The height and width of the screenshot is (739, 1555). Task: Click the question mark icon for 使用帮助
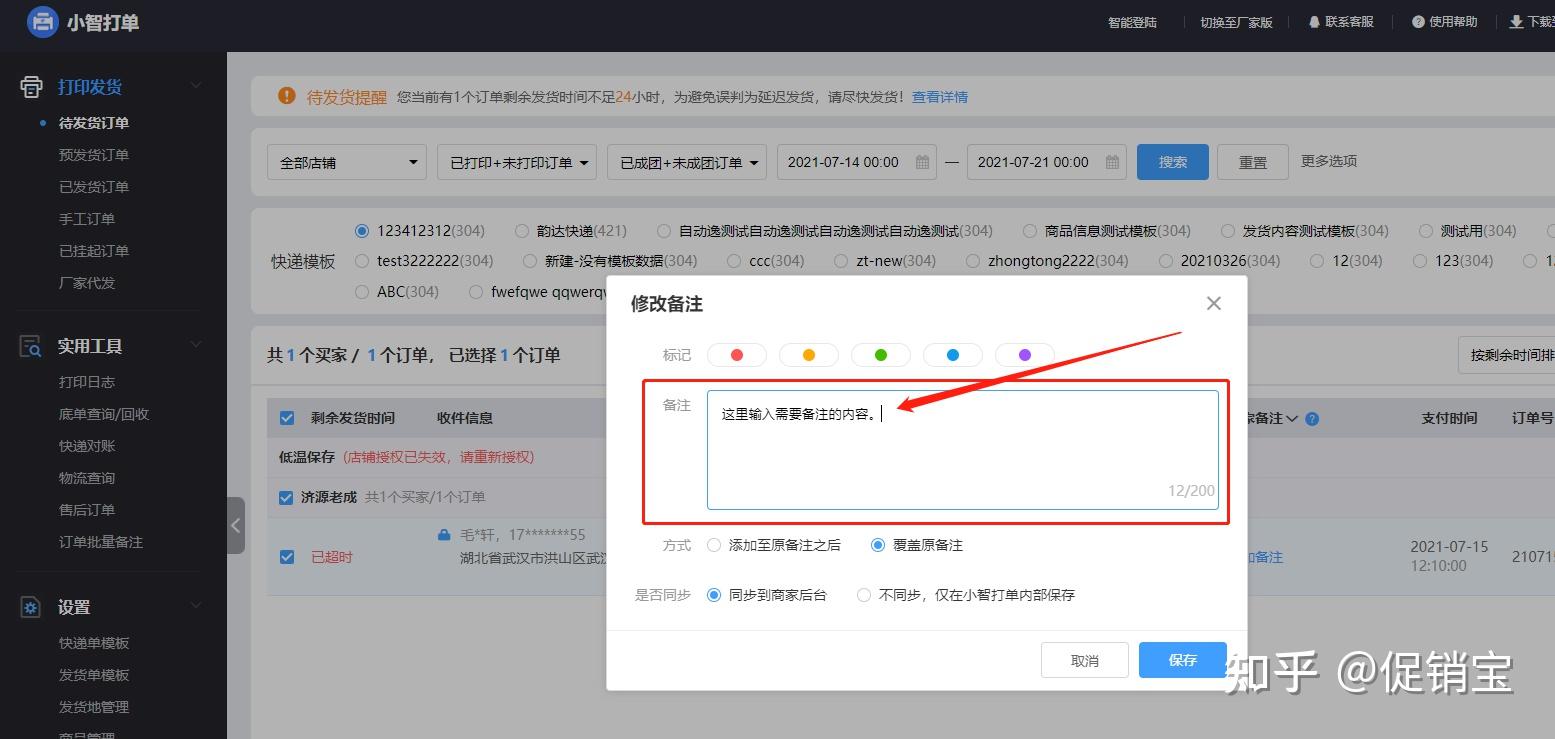(x=1418, y=22)
